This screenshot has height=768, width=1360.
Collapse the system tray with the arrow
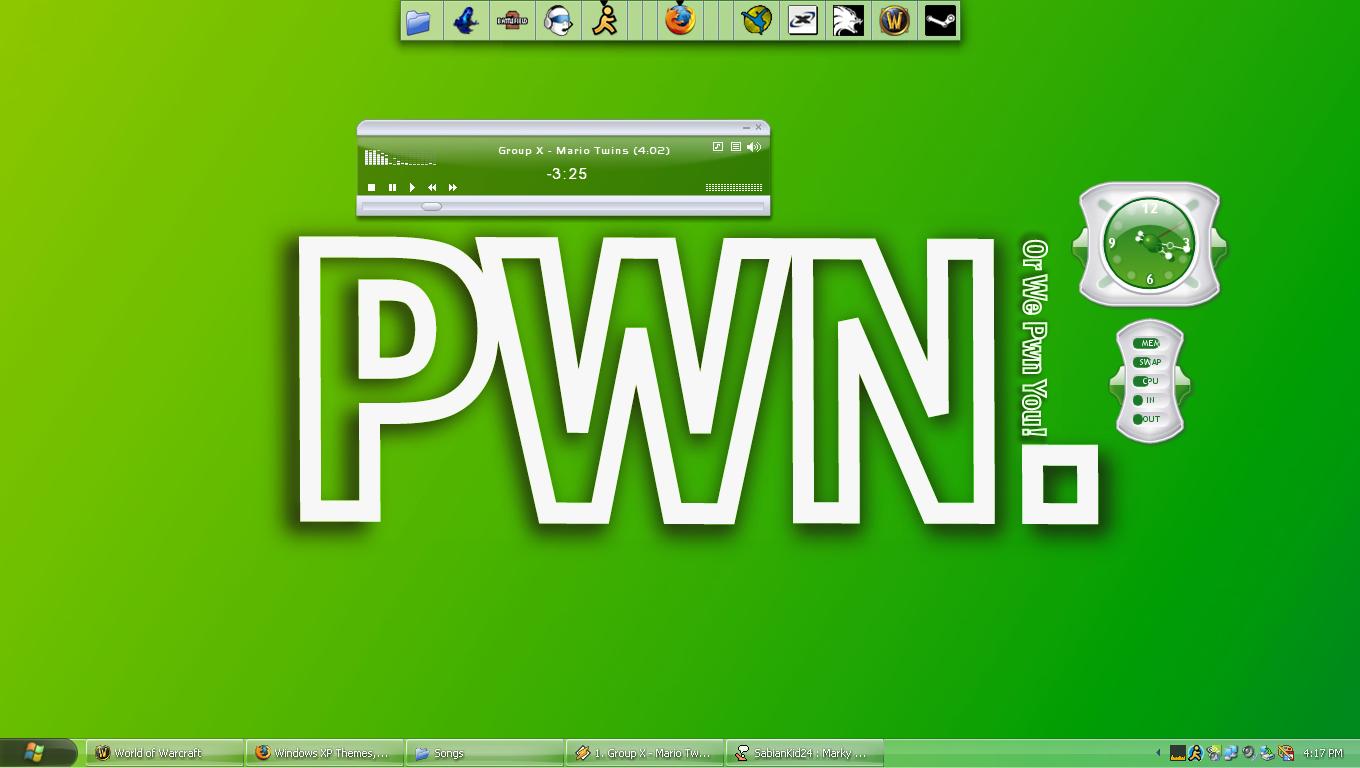point(1158,752)
